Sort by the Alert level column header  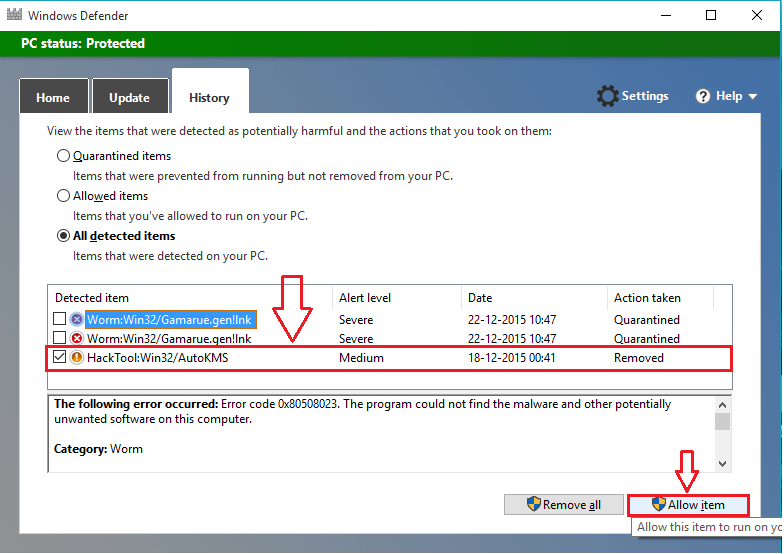(x=365, y=298)
